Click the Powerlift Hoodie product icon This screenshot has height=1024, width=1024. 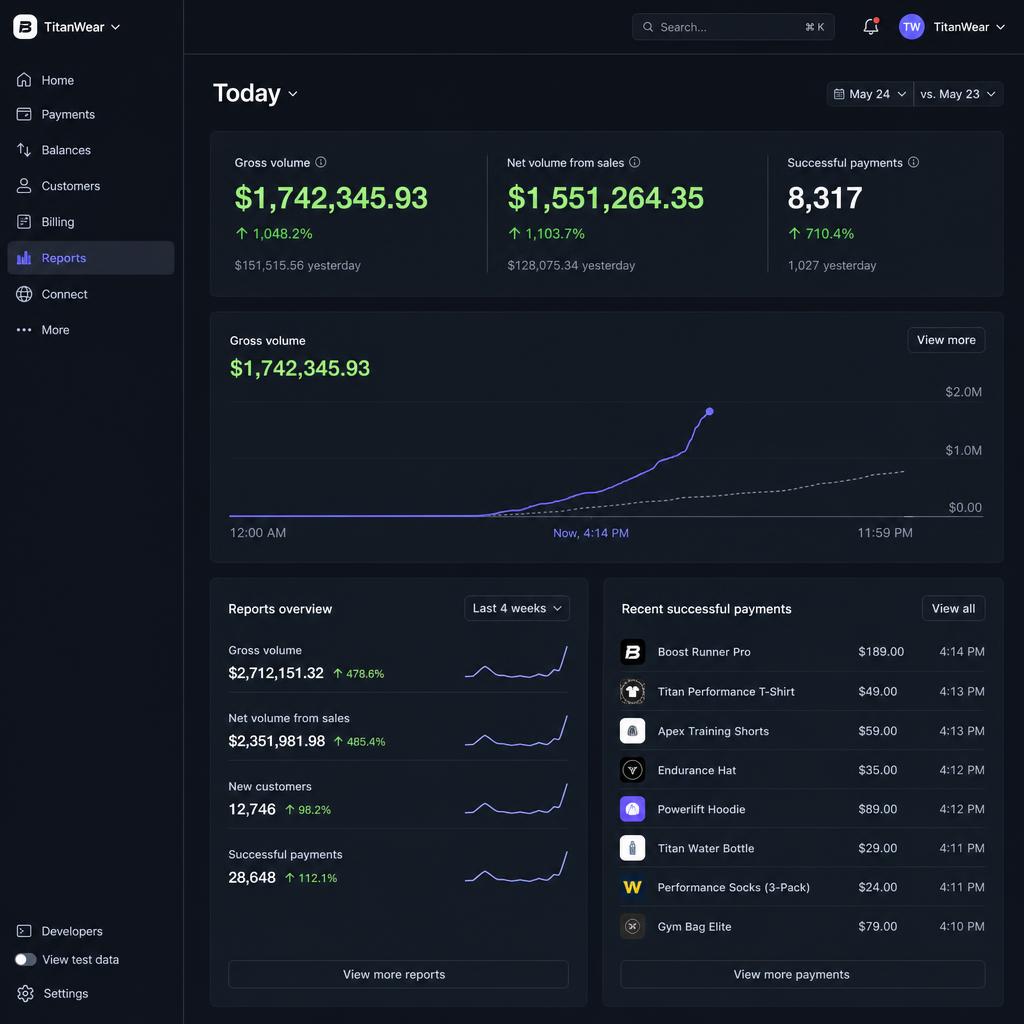(632, 809)
